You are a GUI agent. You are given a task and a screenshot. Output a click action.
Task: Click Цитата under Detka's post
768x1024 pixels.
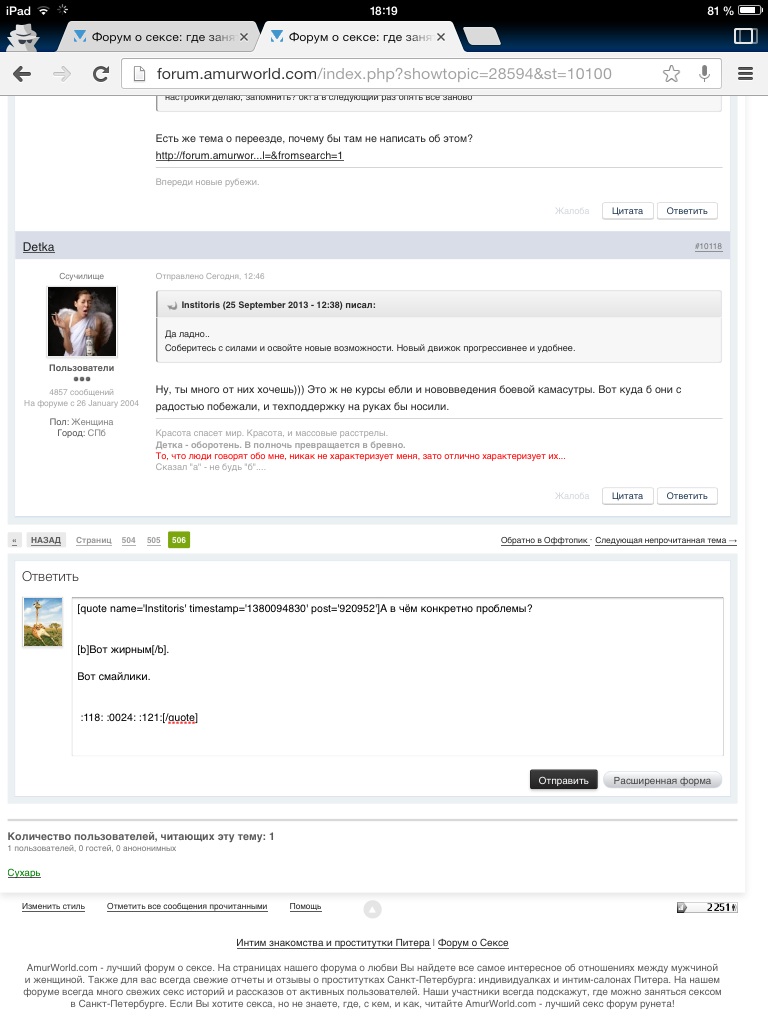pyautogui.click(x=627, y=496)
